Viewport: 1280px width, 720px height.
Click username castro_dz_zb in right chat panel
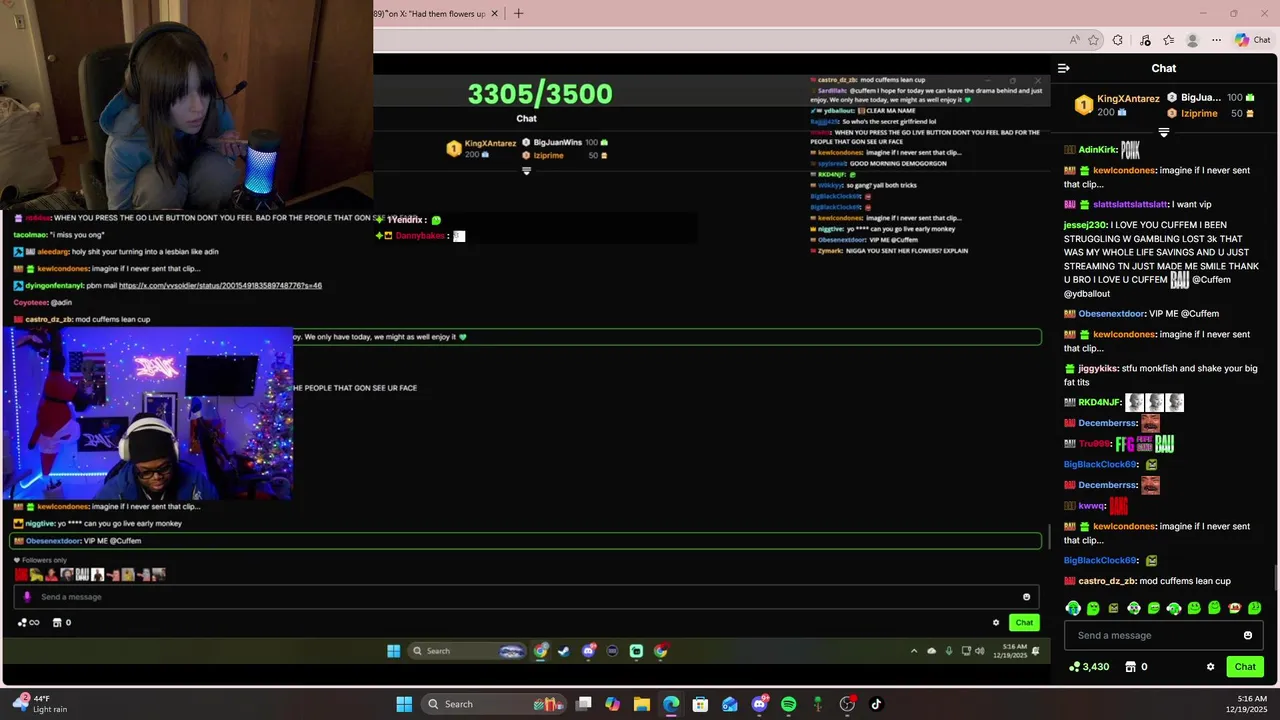[1107, 581]
